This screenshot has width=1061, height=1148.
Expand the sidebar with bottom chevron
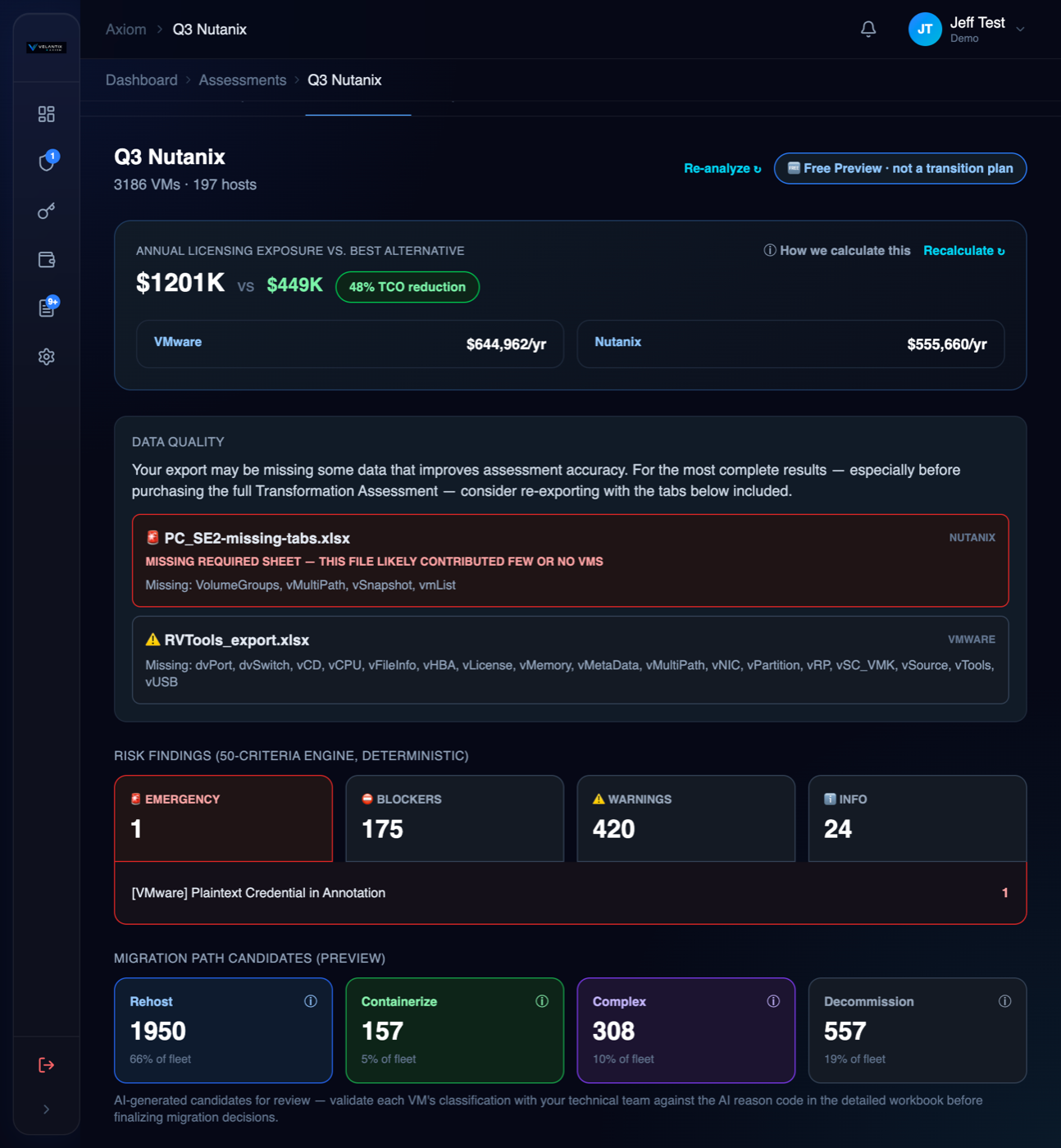coord(47,1109)
